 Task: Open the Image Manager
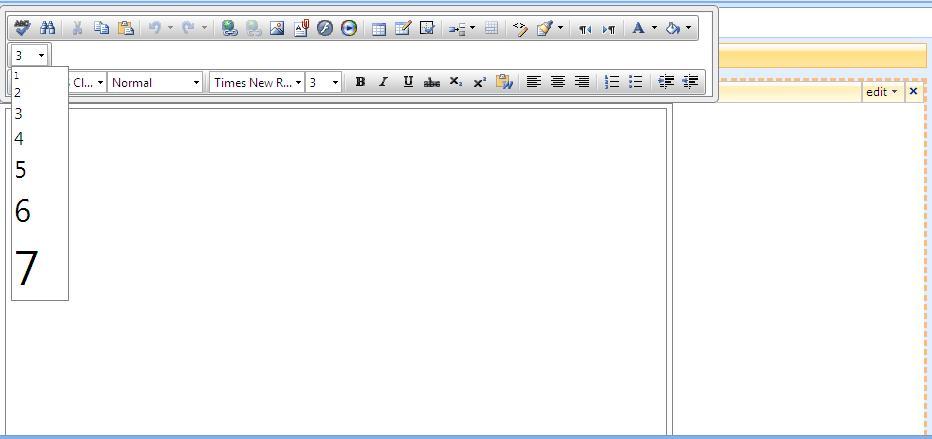[x=277, y=28]
